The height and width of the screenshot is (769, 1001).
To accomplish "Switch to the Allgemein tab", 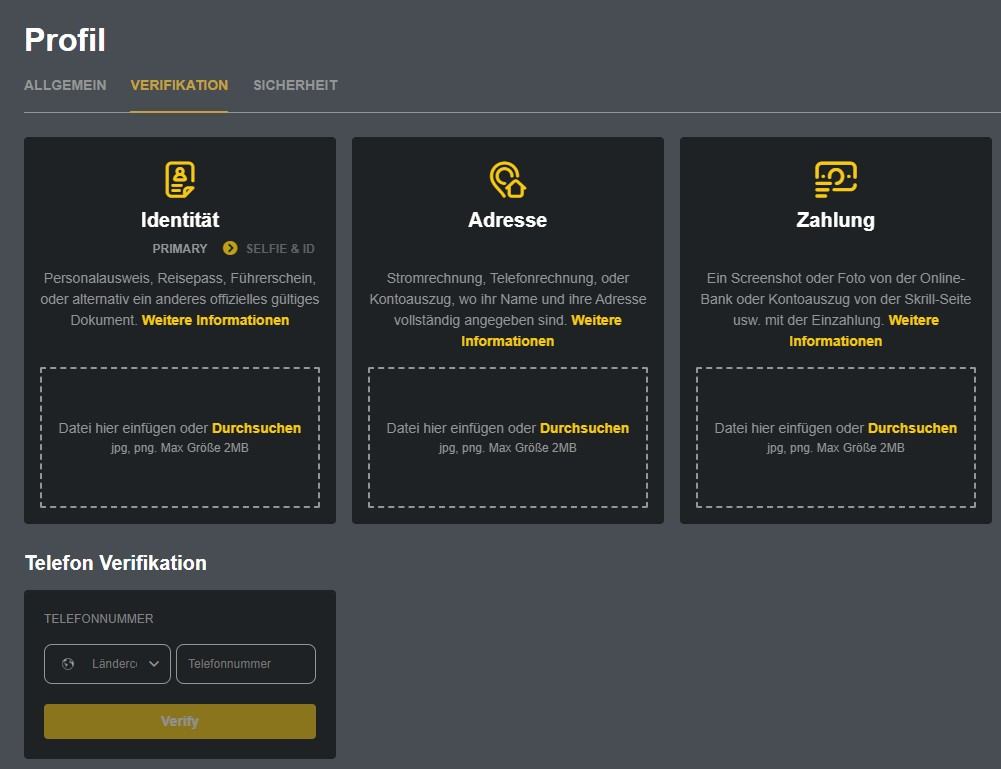I will 65,85.
